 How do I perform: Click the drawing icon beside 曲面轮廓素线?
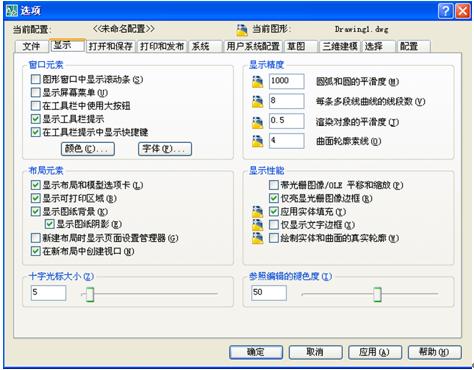257,141
